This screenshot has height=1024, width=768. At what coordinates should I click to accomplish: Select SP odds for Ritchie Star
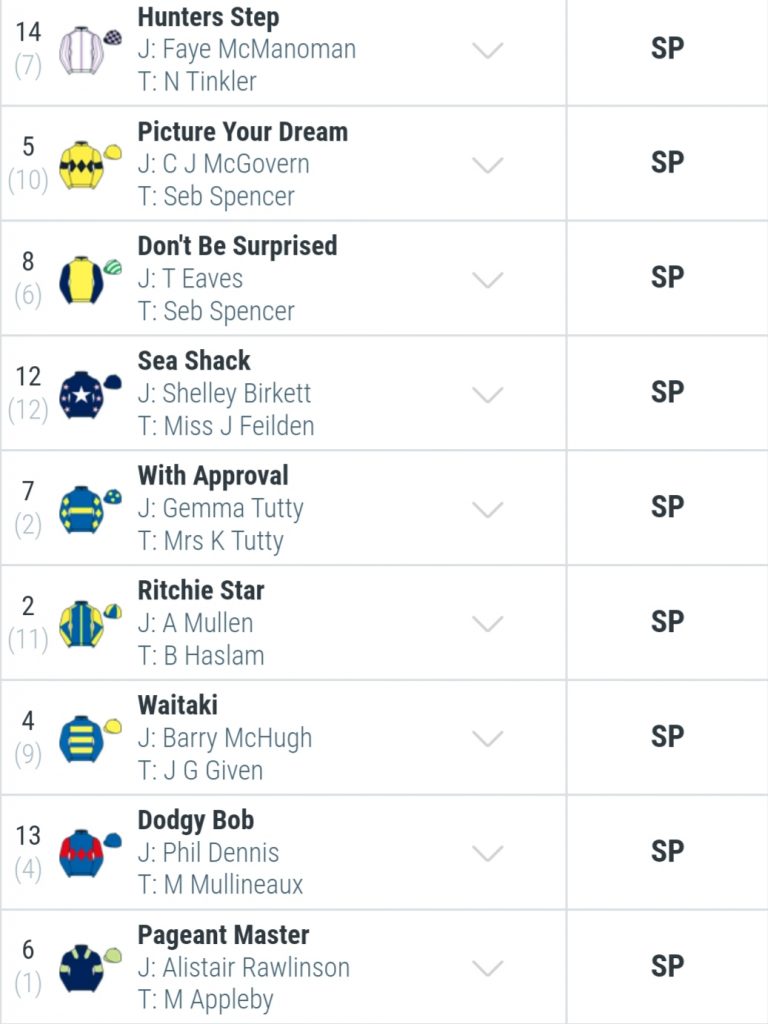[667, 622]
